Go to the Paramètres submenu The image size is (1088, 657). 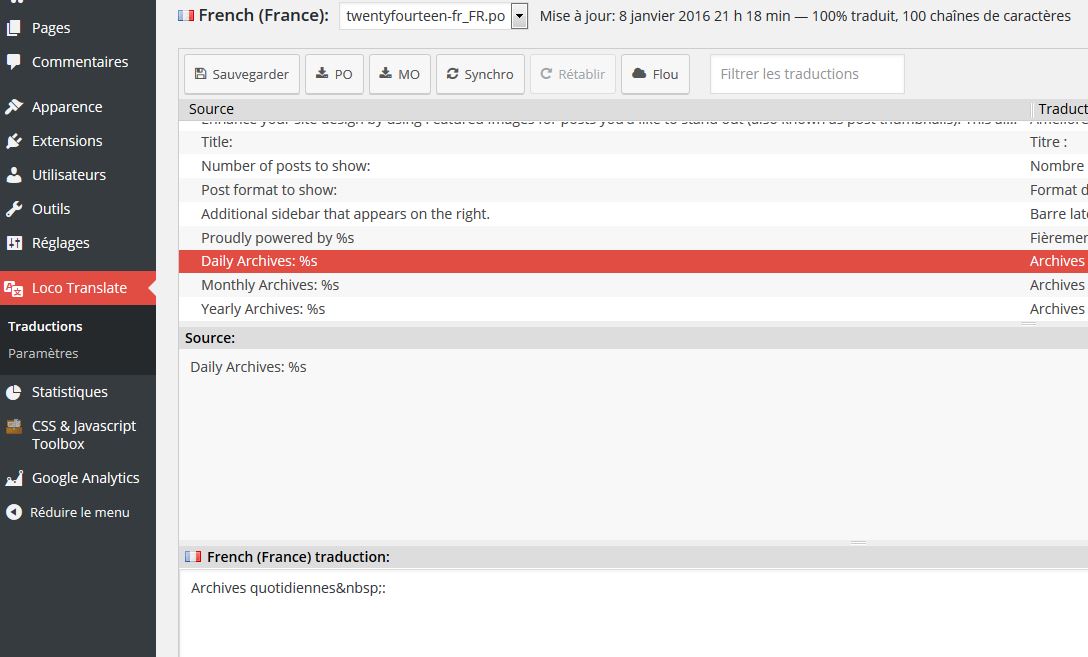tap(43, 353)
